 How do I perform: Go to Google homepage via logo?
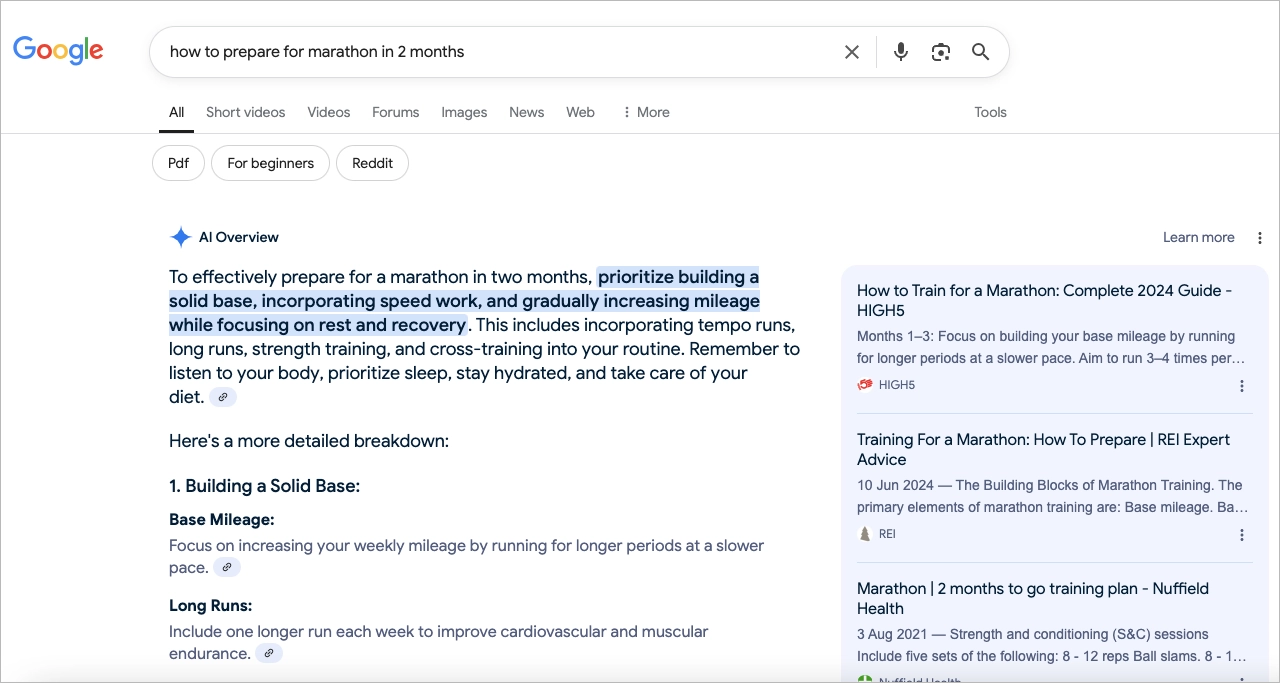point(58,50)
